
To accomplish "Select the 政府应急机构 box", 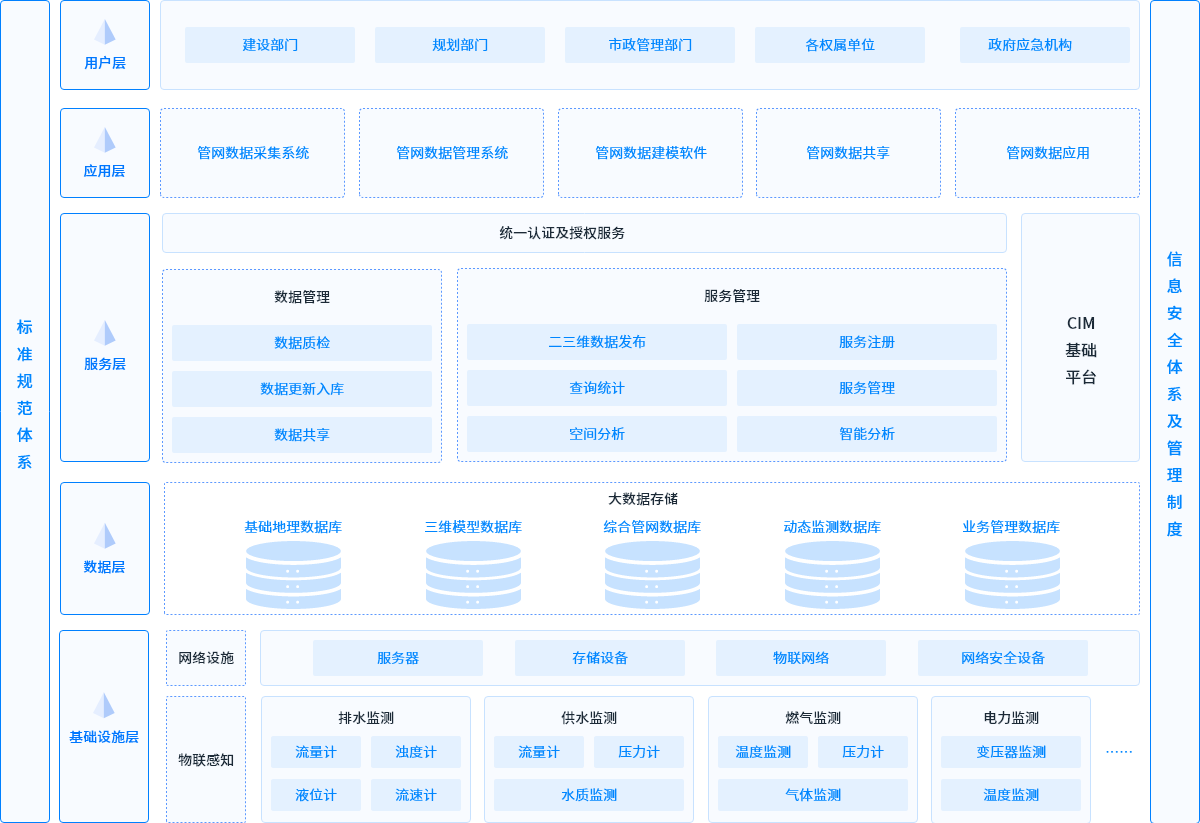I will pos(1044,45).
